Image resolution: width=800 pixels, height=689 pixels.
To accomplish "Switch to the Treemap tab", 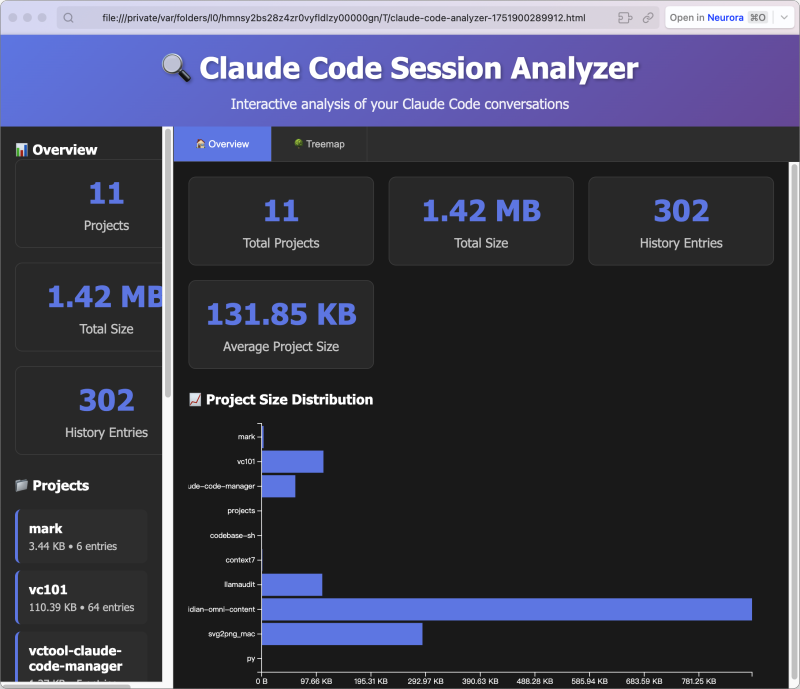I will 319,144.
